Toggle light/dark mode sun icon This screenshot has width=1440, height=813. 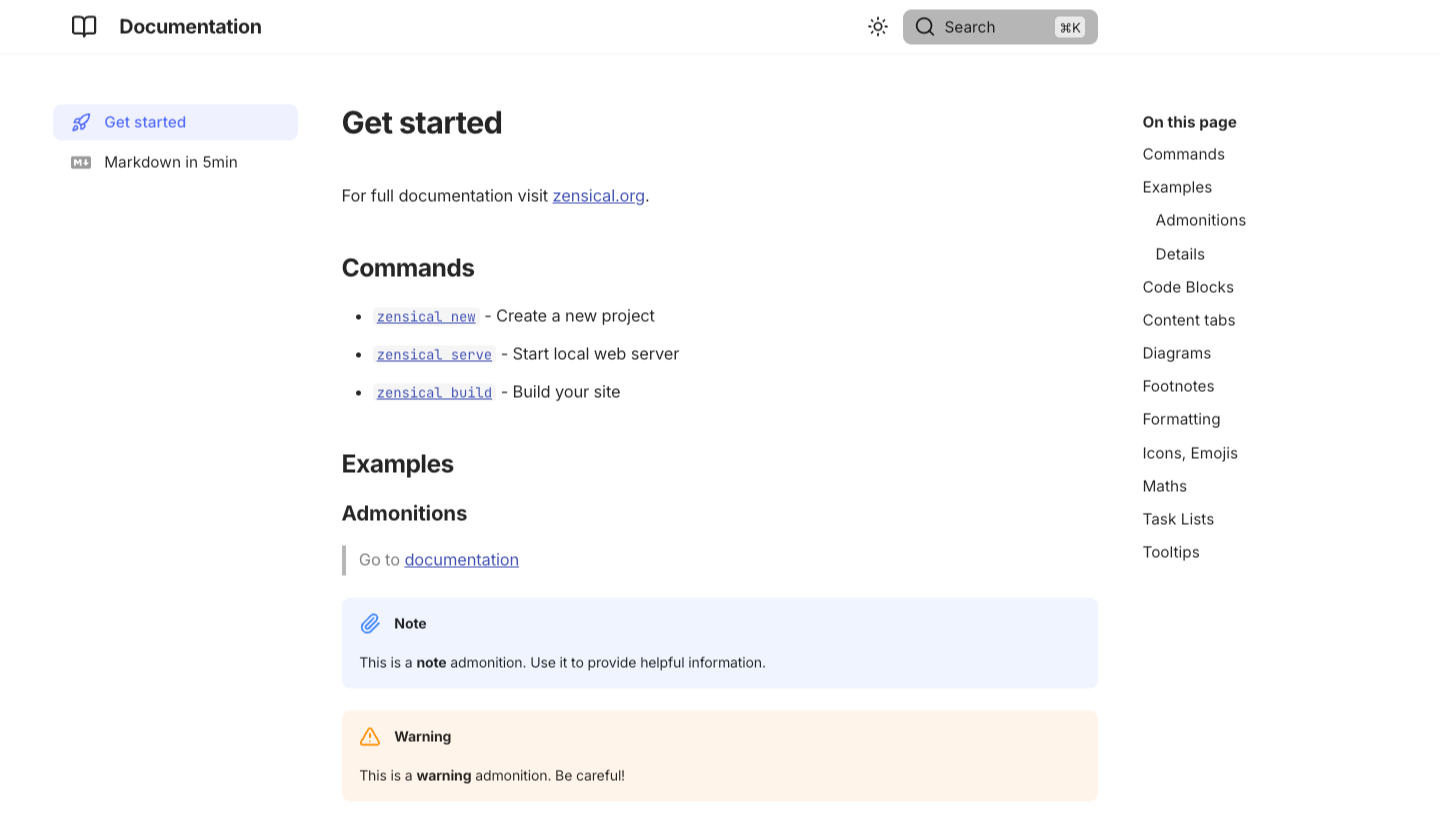click(878, 27)
